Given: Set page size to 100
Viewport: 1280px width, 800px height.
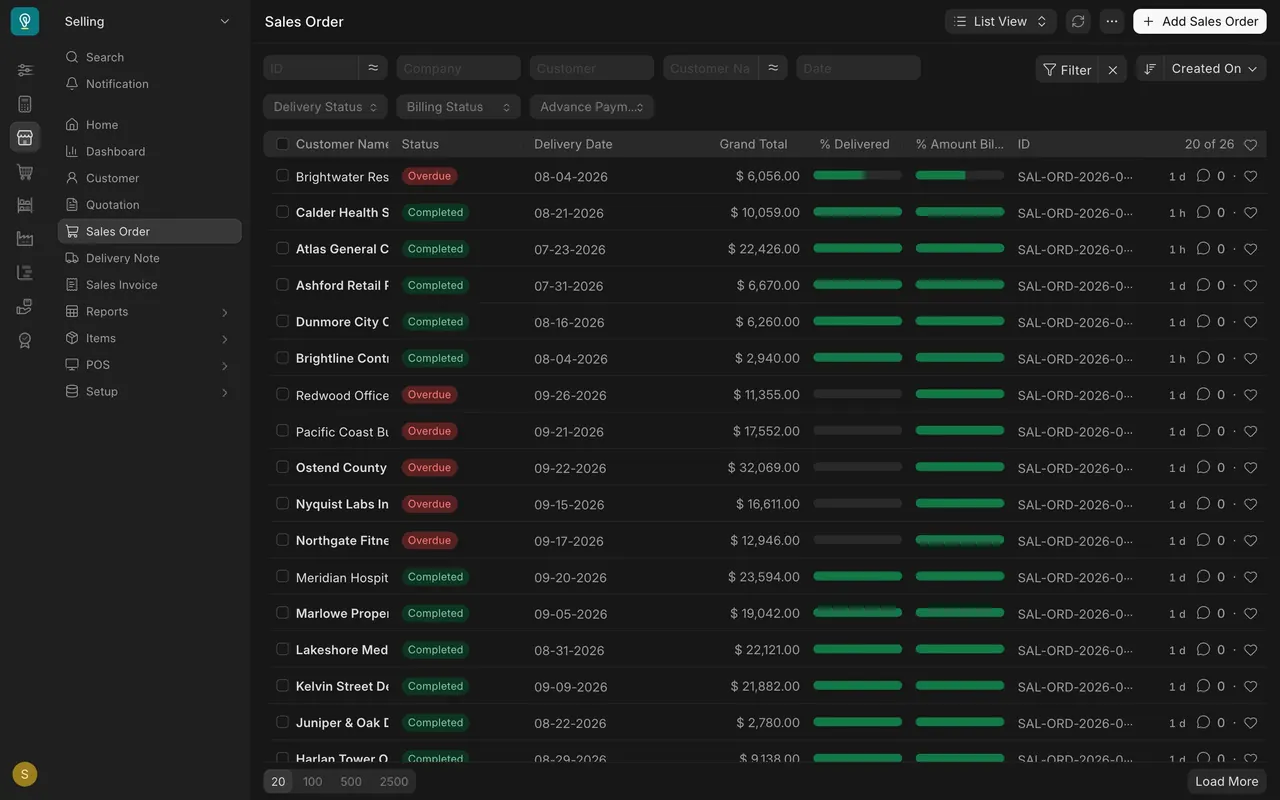Looking at the screenshot, I should (313, 781).
